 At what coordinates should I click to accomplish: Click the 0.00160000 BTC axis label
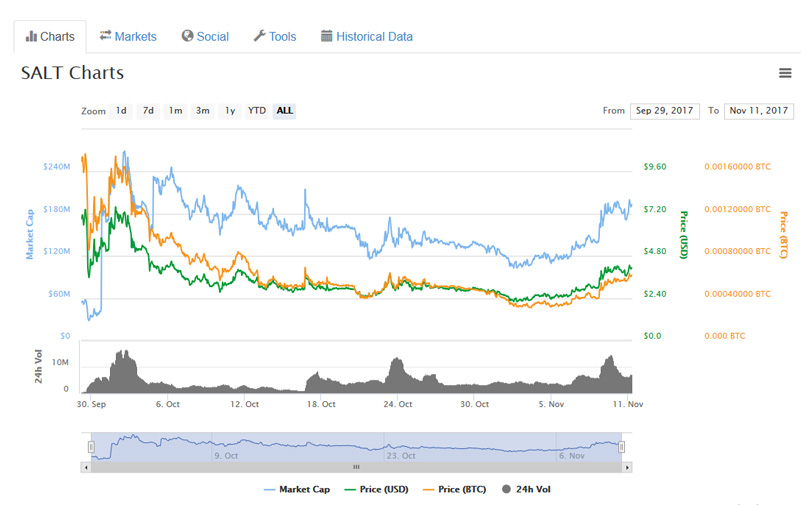pyautogui.click(x=737, y=166)
